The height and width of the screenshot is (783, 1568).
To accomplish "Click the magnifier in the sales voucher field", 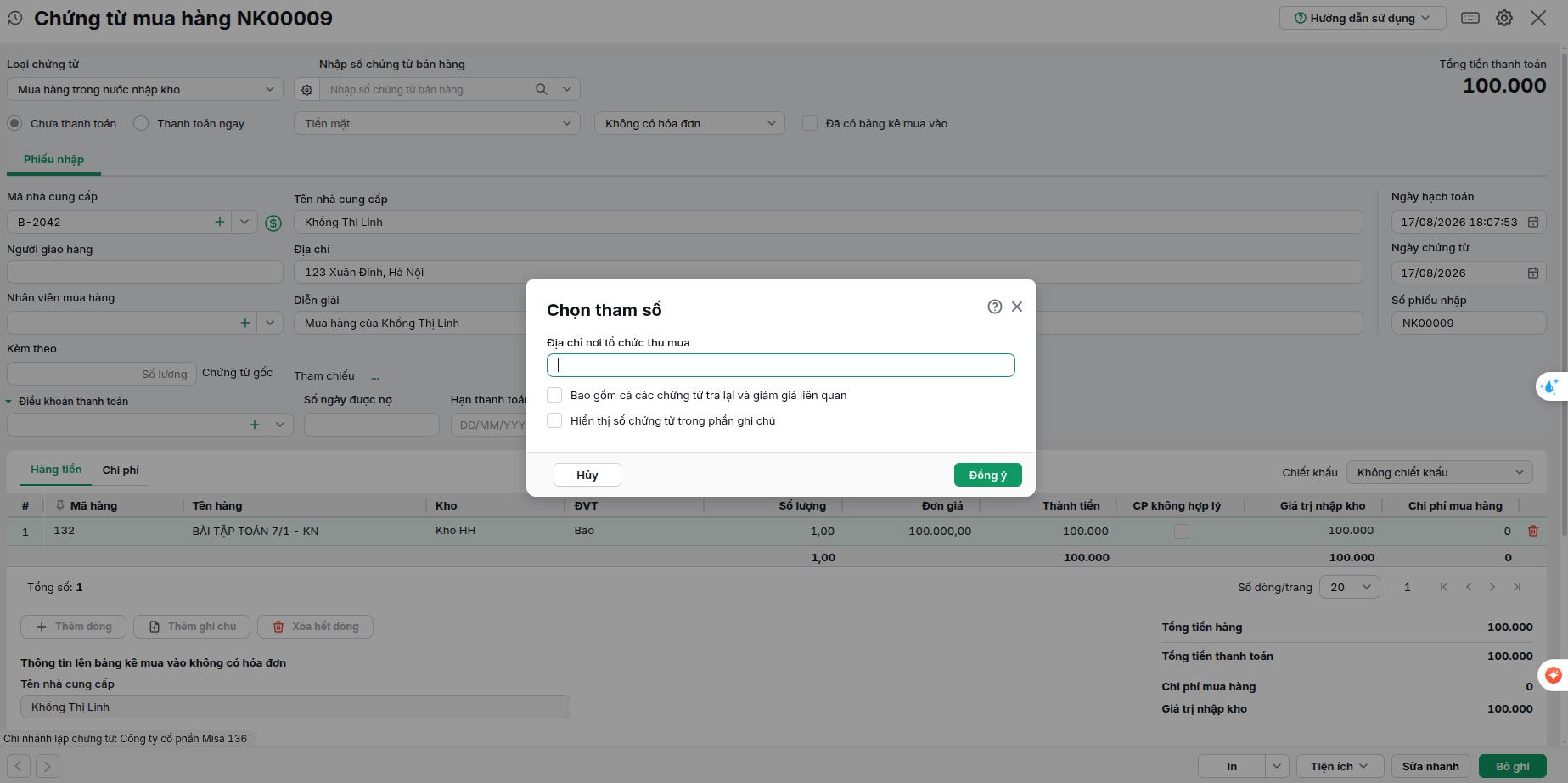I will click(x=541, y=89).
